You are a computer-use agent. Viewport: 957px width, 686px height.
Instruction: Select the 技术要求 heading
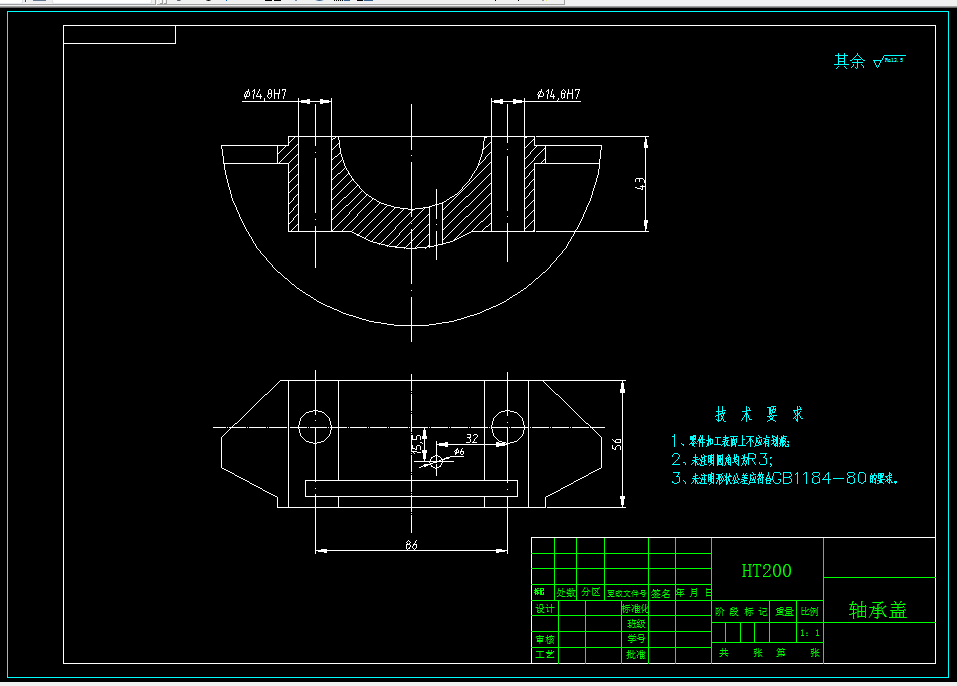(x=759, y=414)
